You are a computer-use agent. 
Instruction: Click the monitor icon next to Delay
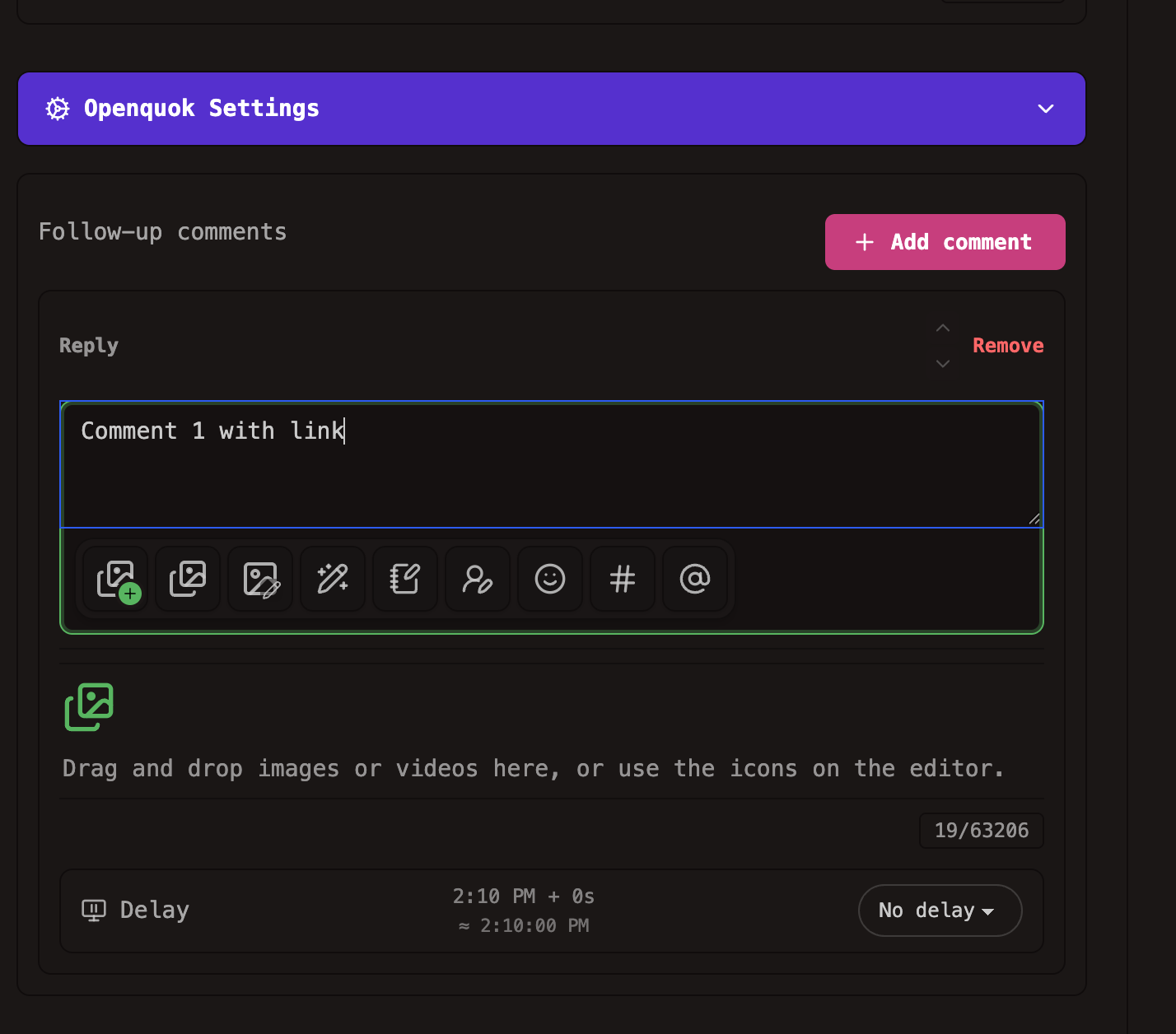click(x=94, y=911)
